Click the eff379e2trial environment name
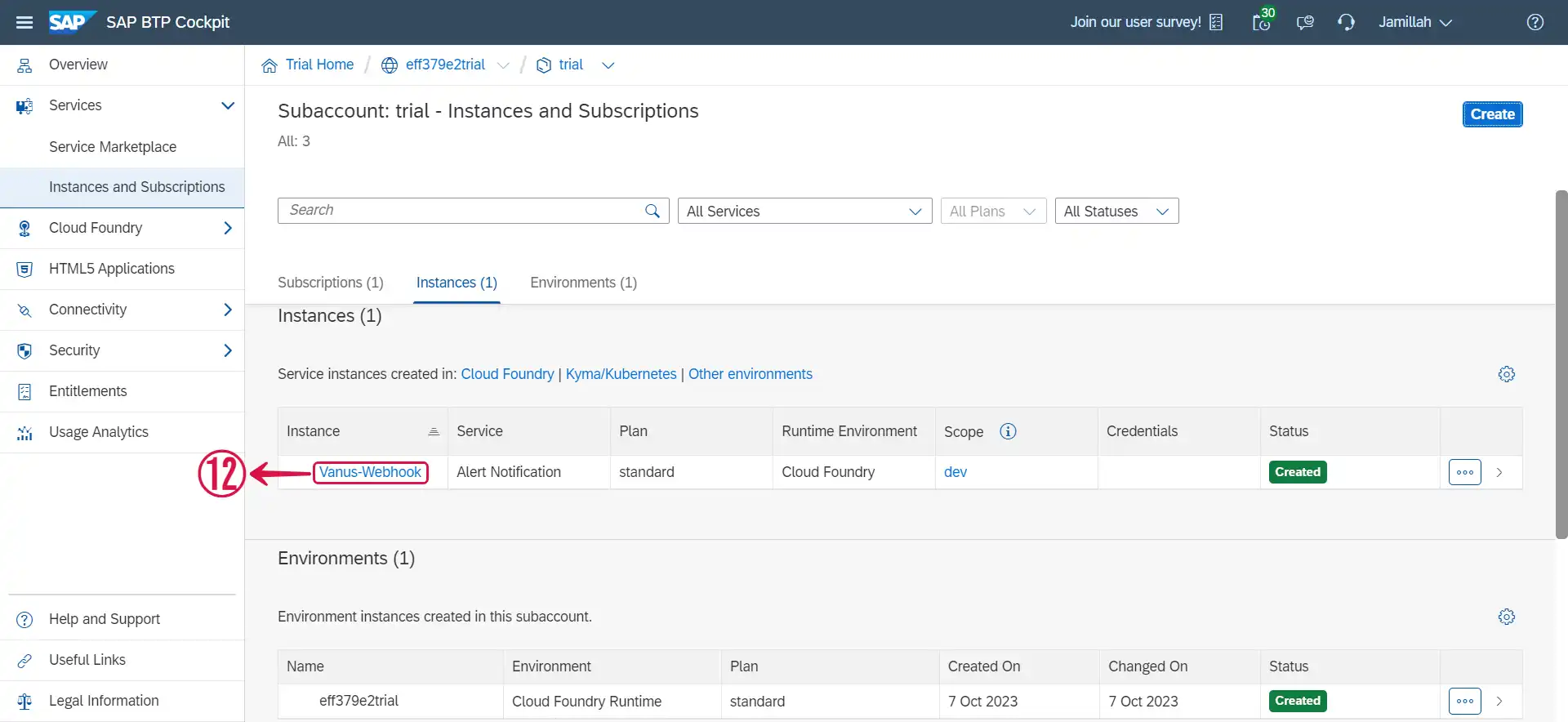This screenshot has height=722, width=1568. coord(359,701)
